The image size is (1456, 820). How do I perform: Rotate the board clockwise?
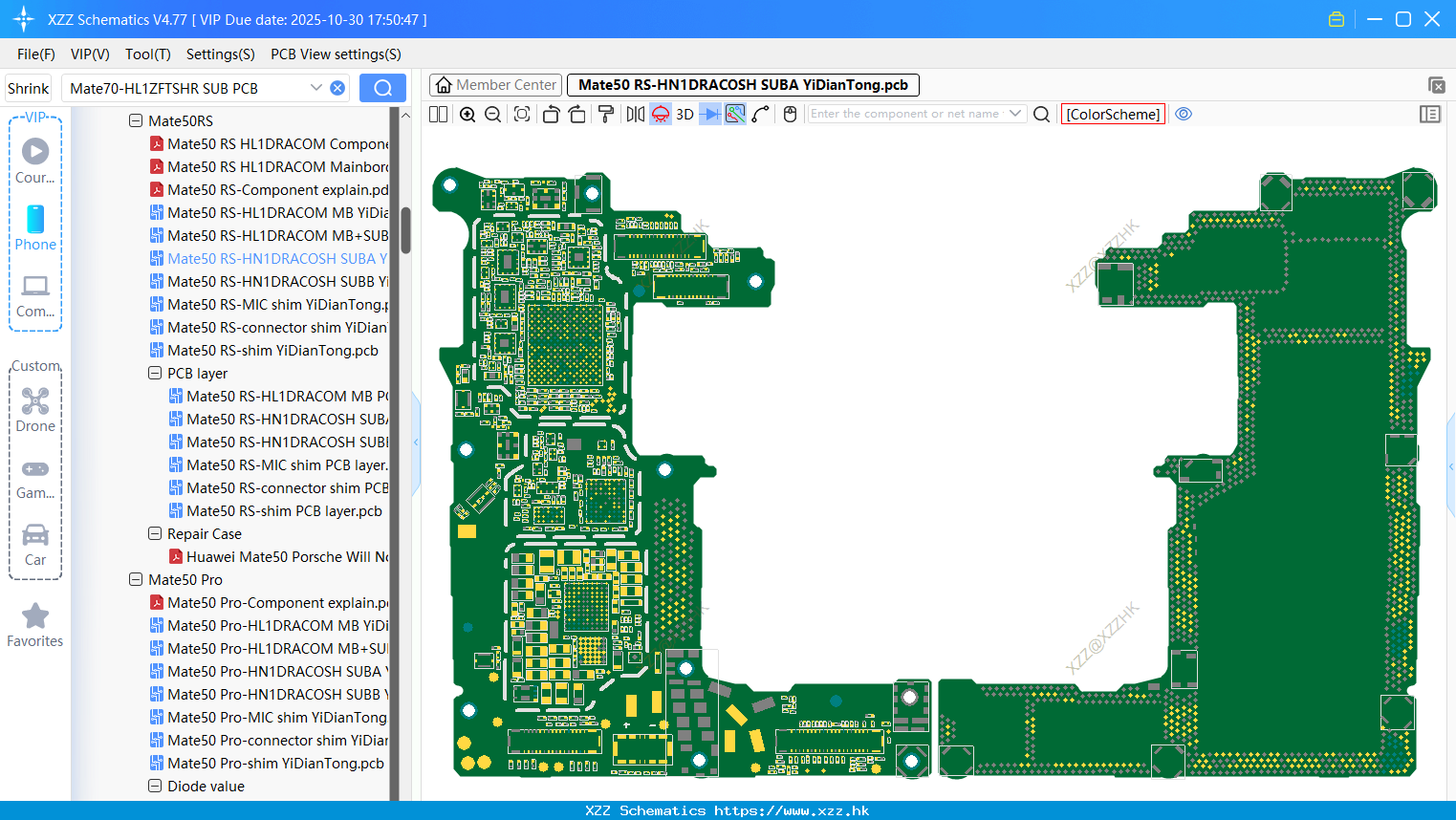pos(576,114)
